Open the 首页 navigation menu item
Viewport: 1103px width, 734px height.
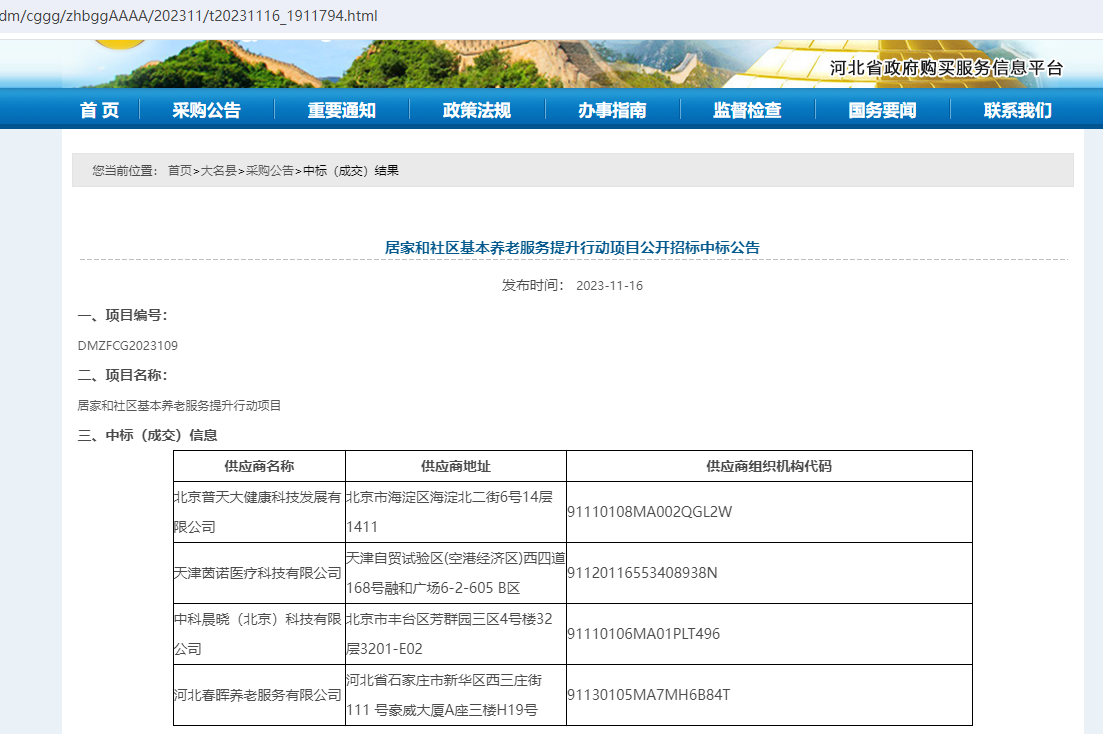pos(99,110)
